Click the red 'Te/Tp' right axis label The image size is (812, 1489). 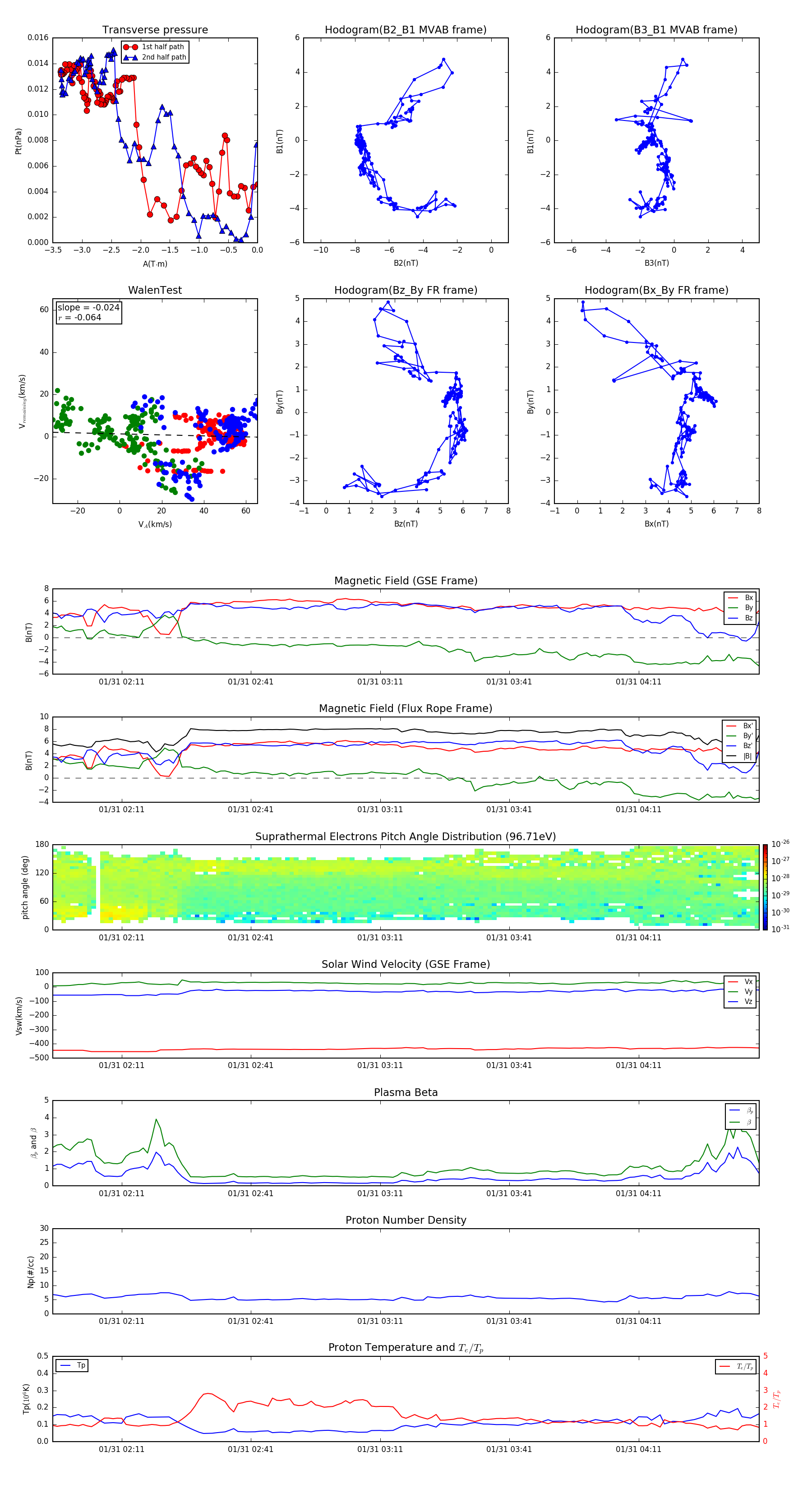click(x=776, y=1399)
